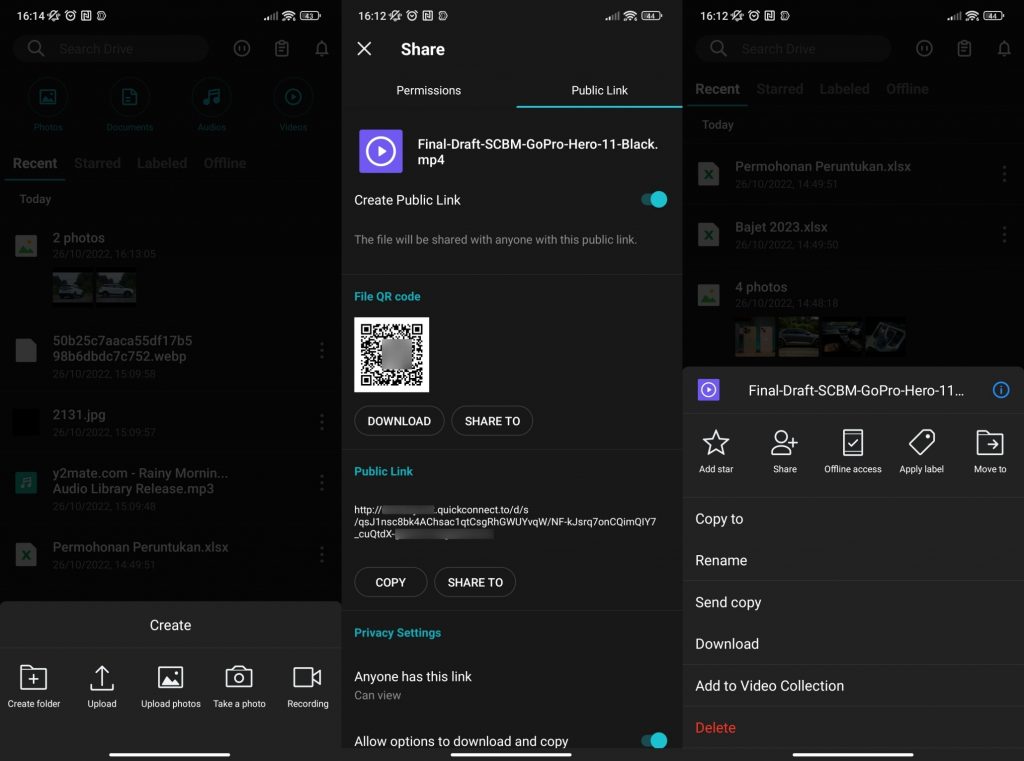Open Anyone has this link setting
The height and width of the screenshot is (761, 1024).
click(x=511, y=685)
